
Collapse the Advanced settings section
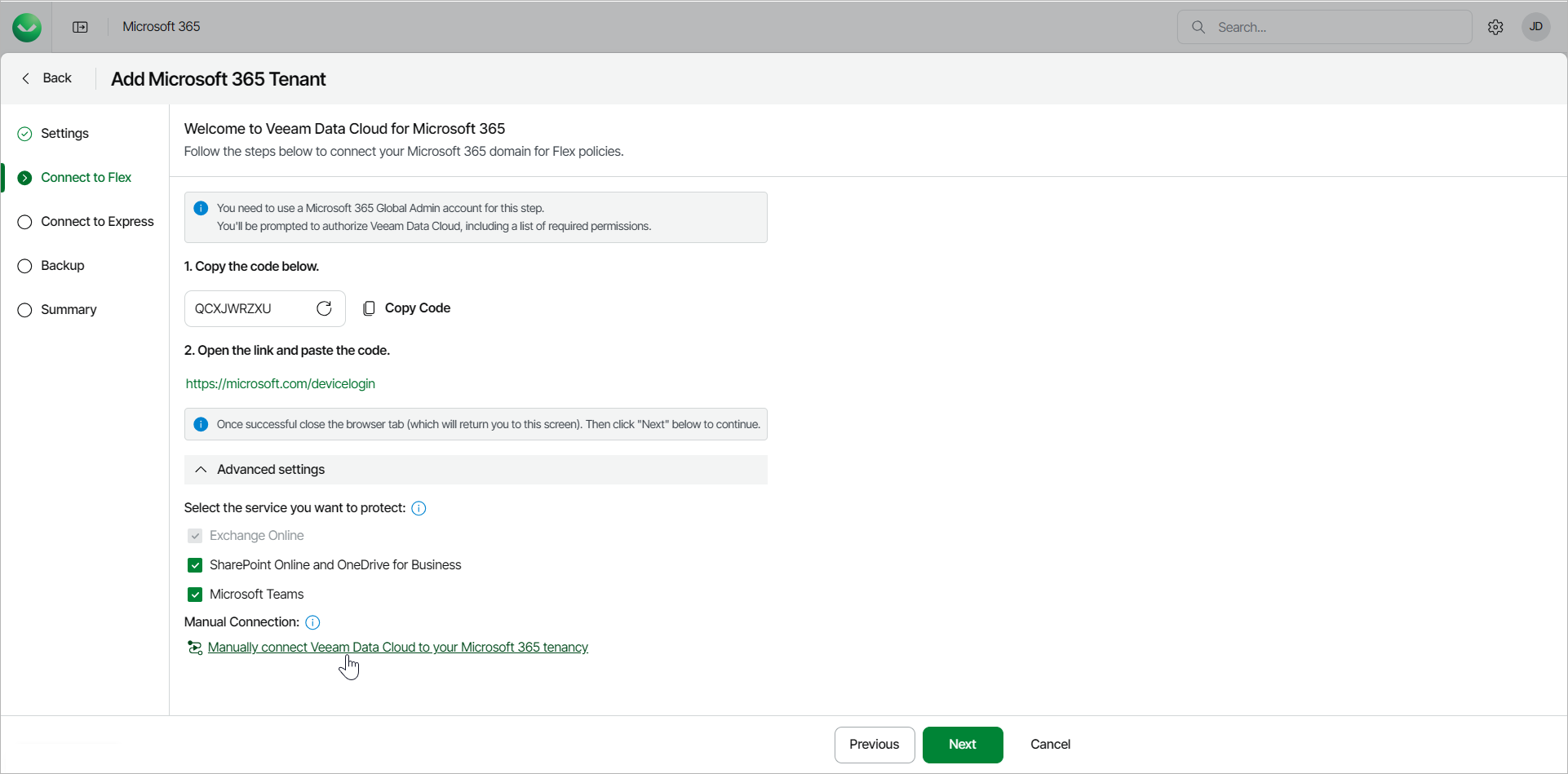201,470
